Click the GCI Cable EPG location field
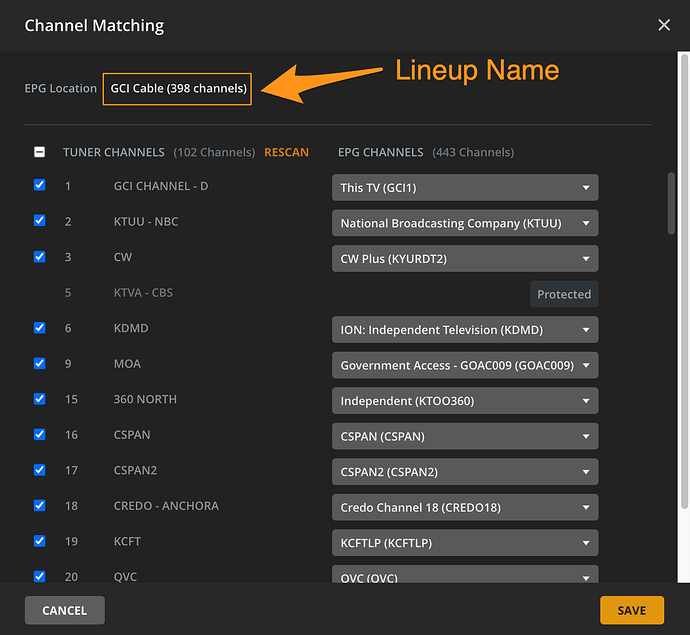Screen dimensions: 690x635 178,88
